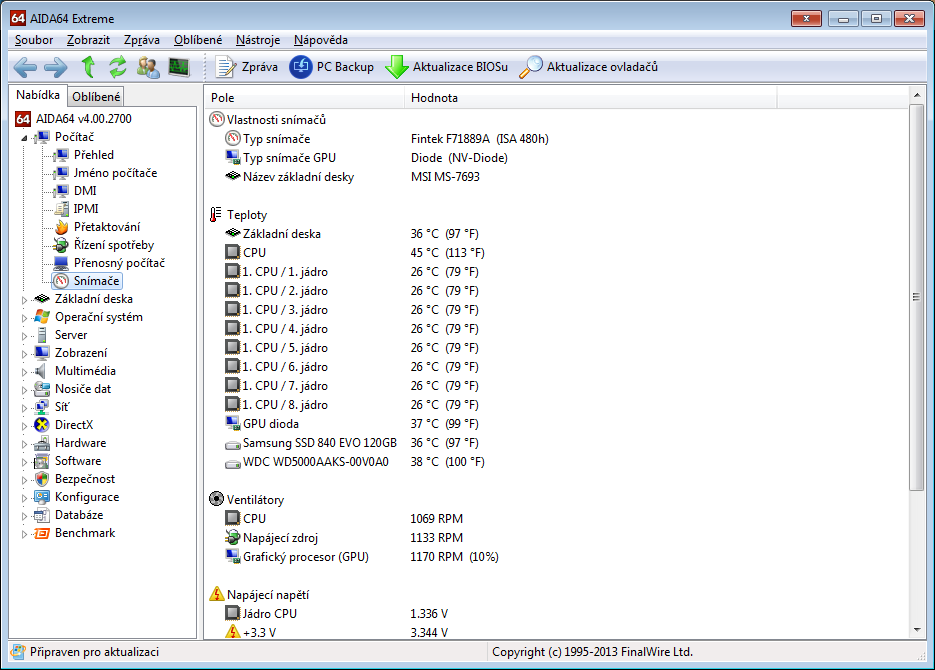
Task: Click the Databáze icon in tree
Action: (x=42, y=515)
